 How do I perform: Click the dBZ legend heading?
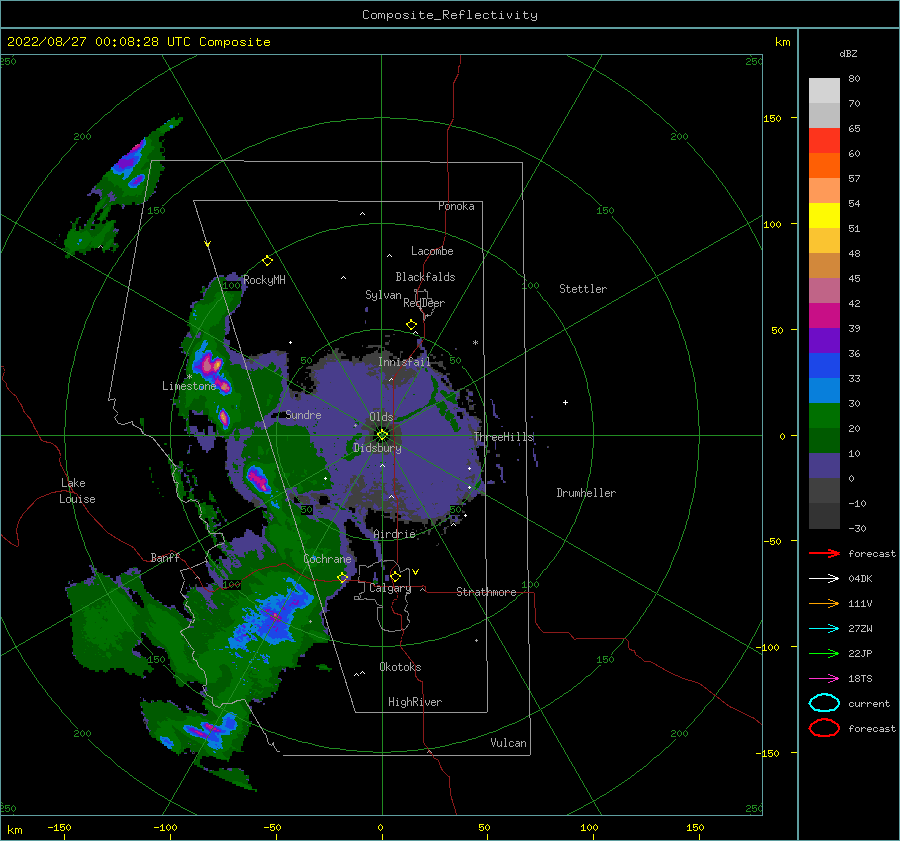pyautogui.click(x=848, y=53)
